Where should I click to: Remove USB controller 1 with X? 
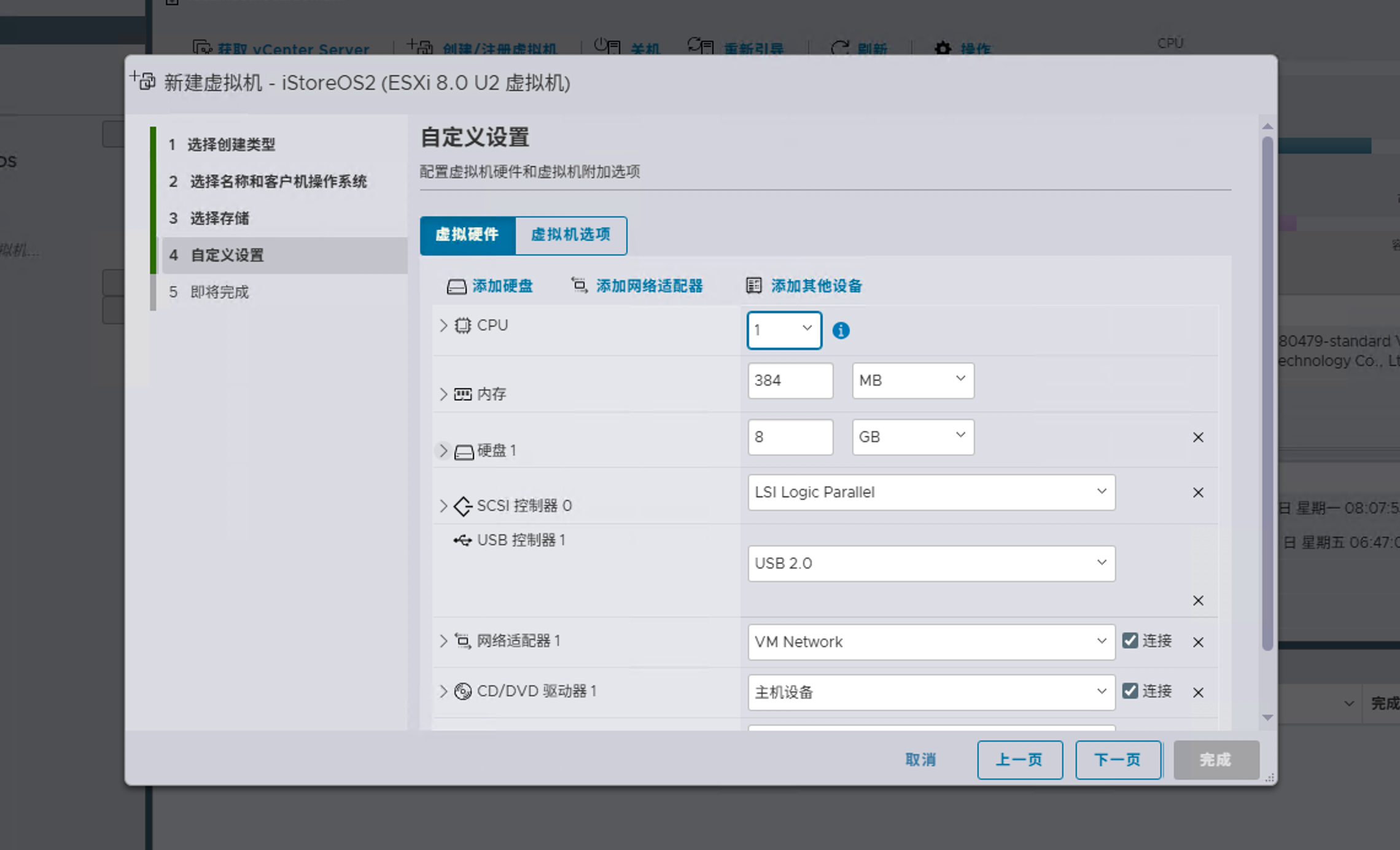pyautogui.click(x=1197, y=601)
